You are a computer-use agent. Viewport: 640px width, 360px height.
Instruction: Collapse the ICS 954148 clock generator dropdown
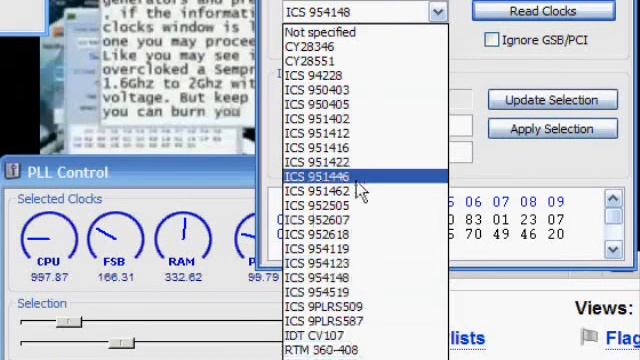click(438, 12)
